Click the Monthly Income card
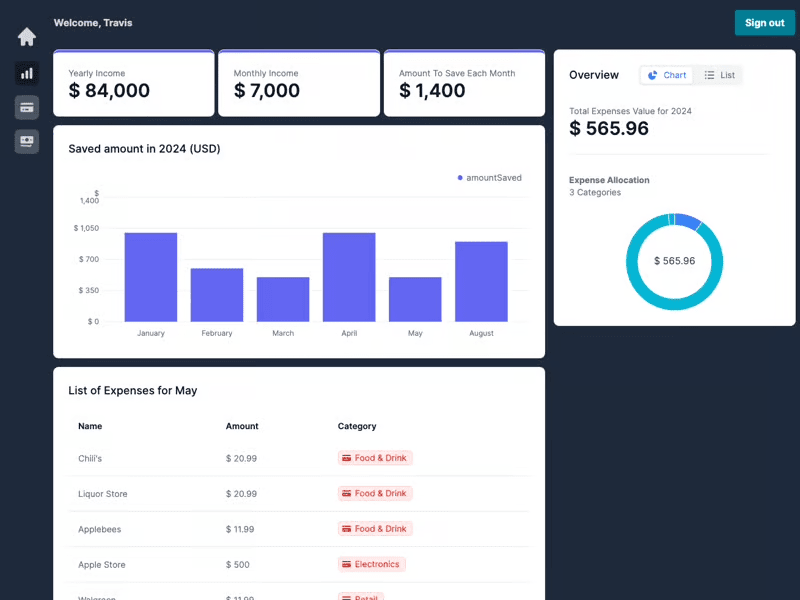Screen dimensions: 800x600 299,84
